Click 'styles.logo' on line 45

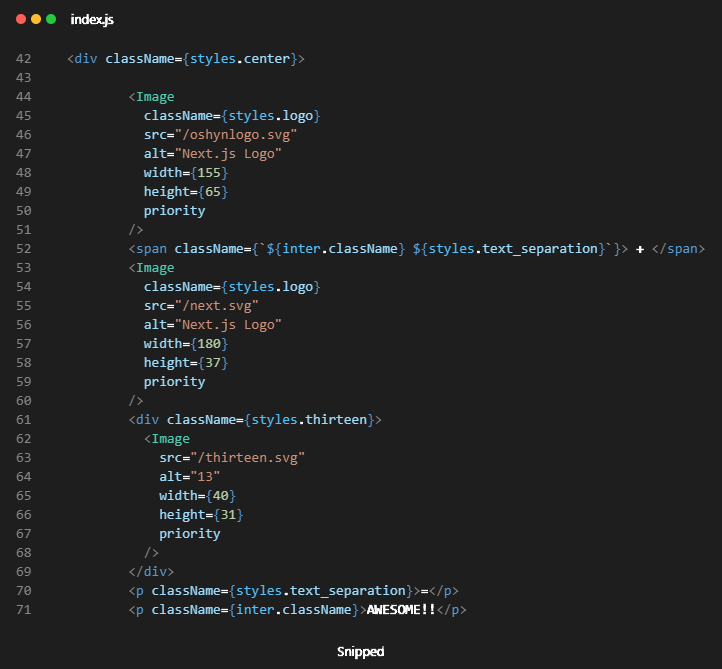pos(271,116)
